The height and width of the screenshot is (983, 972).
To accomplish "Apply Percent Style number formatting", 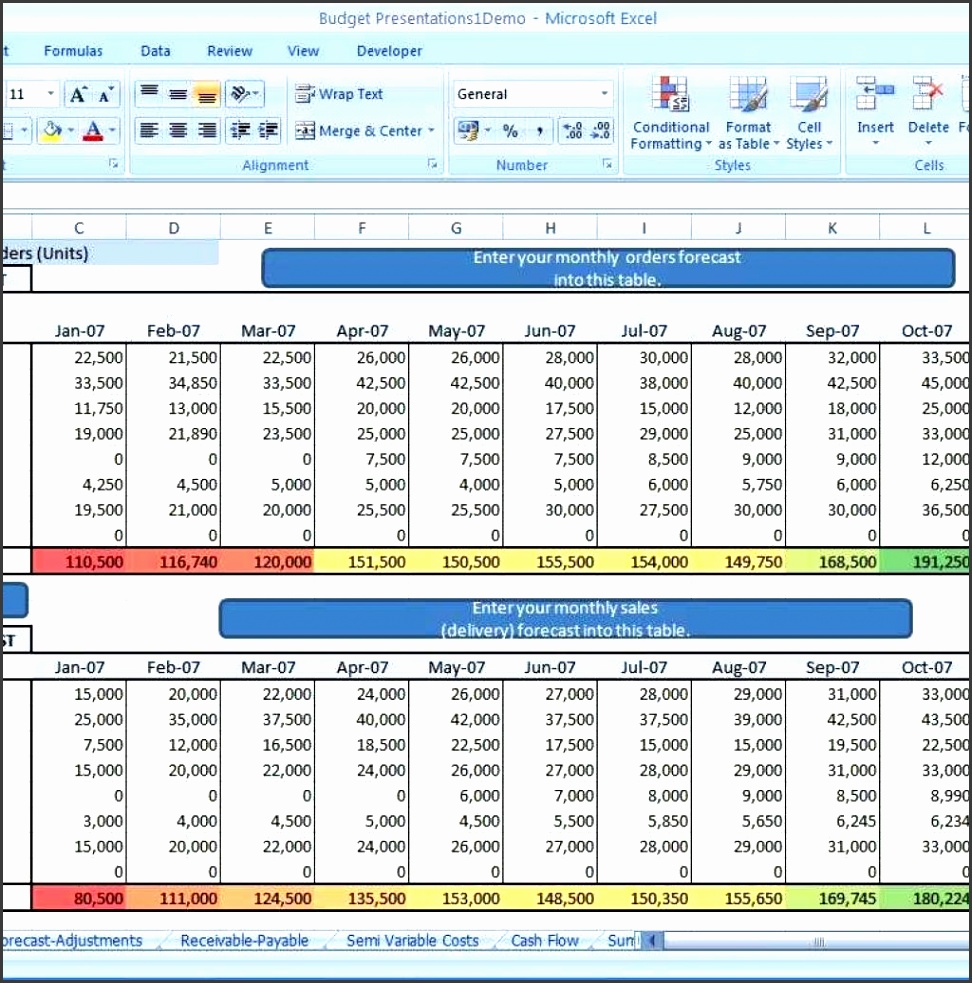I will tap(511, 132).
